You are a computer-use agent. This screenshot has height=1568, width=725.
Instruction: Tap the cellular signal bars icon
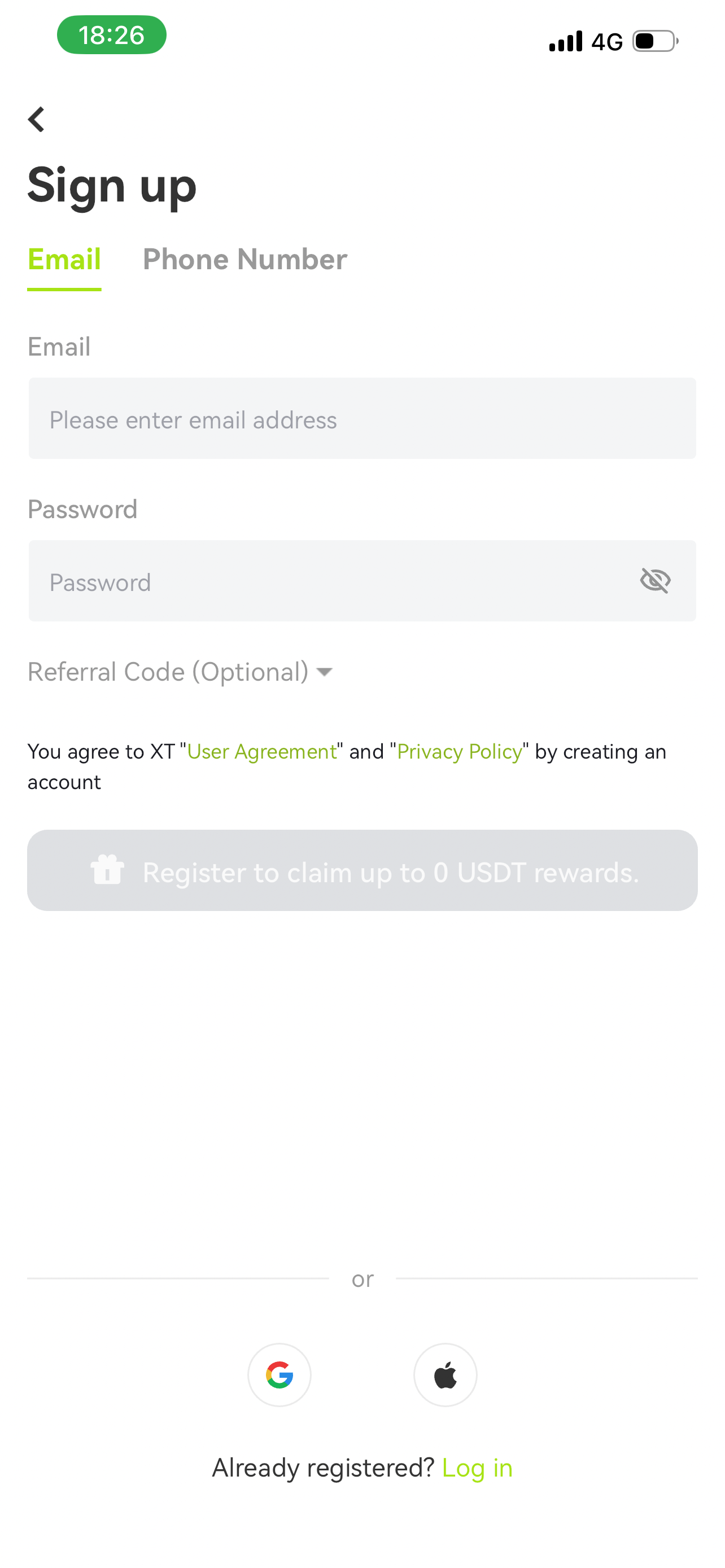pyautogui.click(x=566, y=41)
